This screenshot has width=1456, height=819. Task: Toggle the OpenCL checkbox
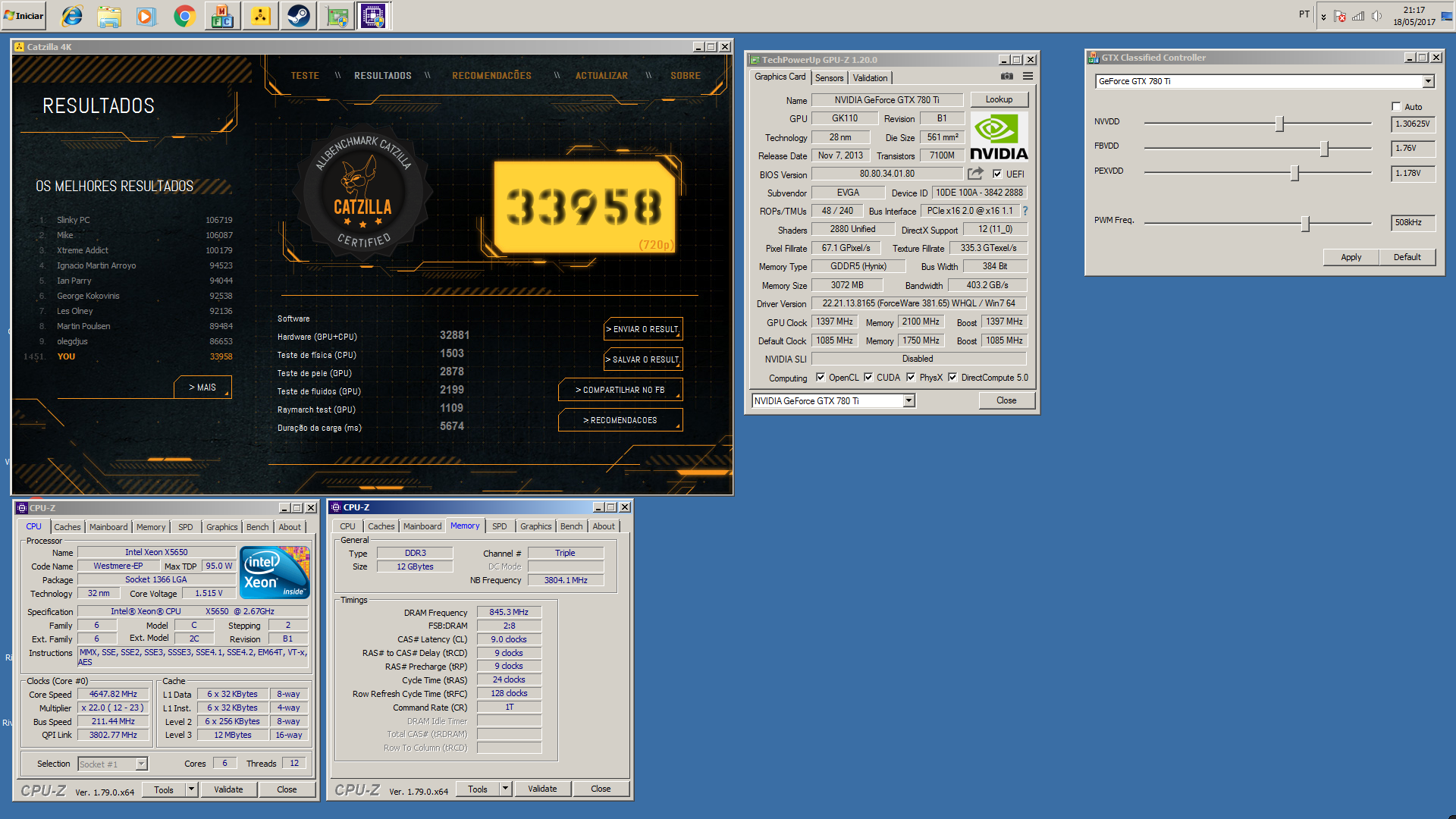[820, 377]
